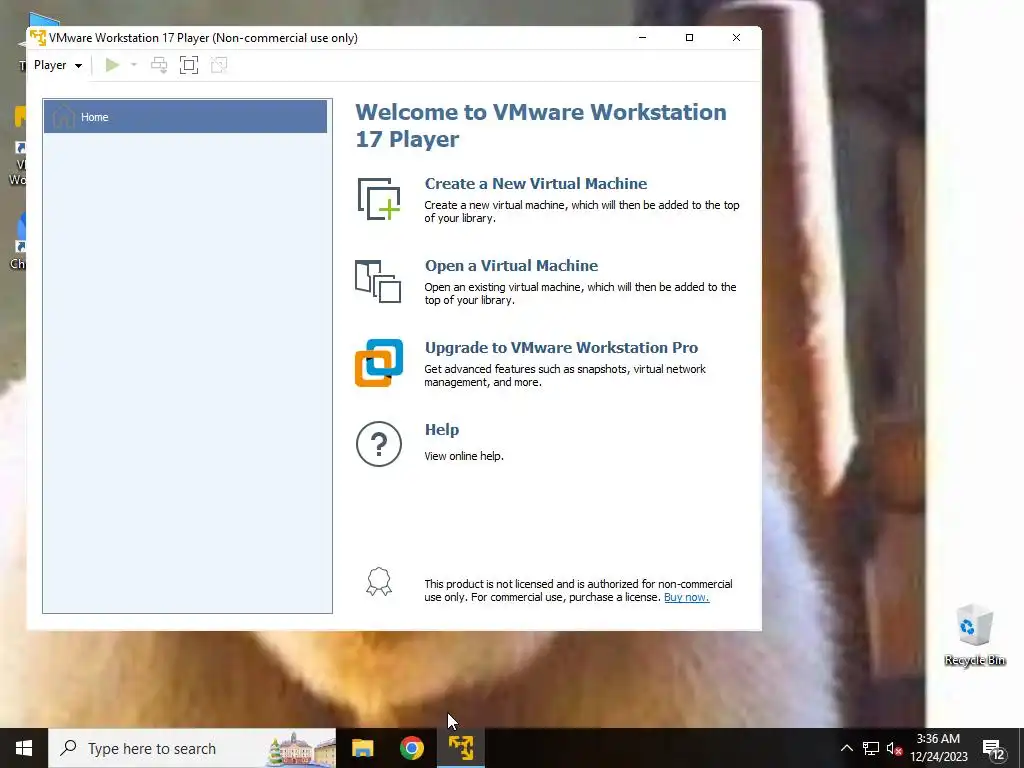The image size is (1024, 768).
Task: Click the license ribbon badge icon
Action: tap(379, 581)
